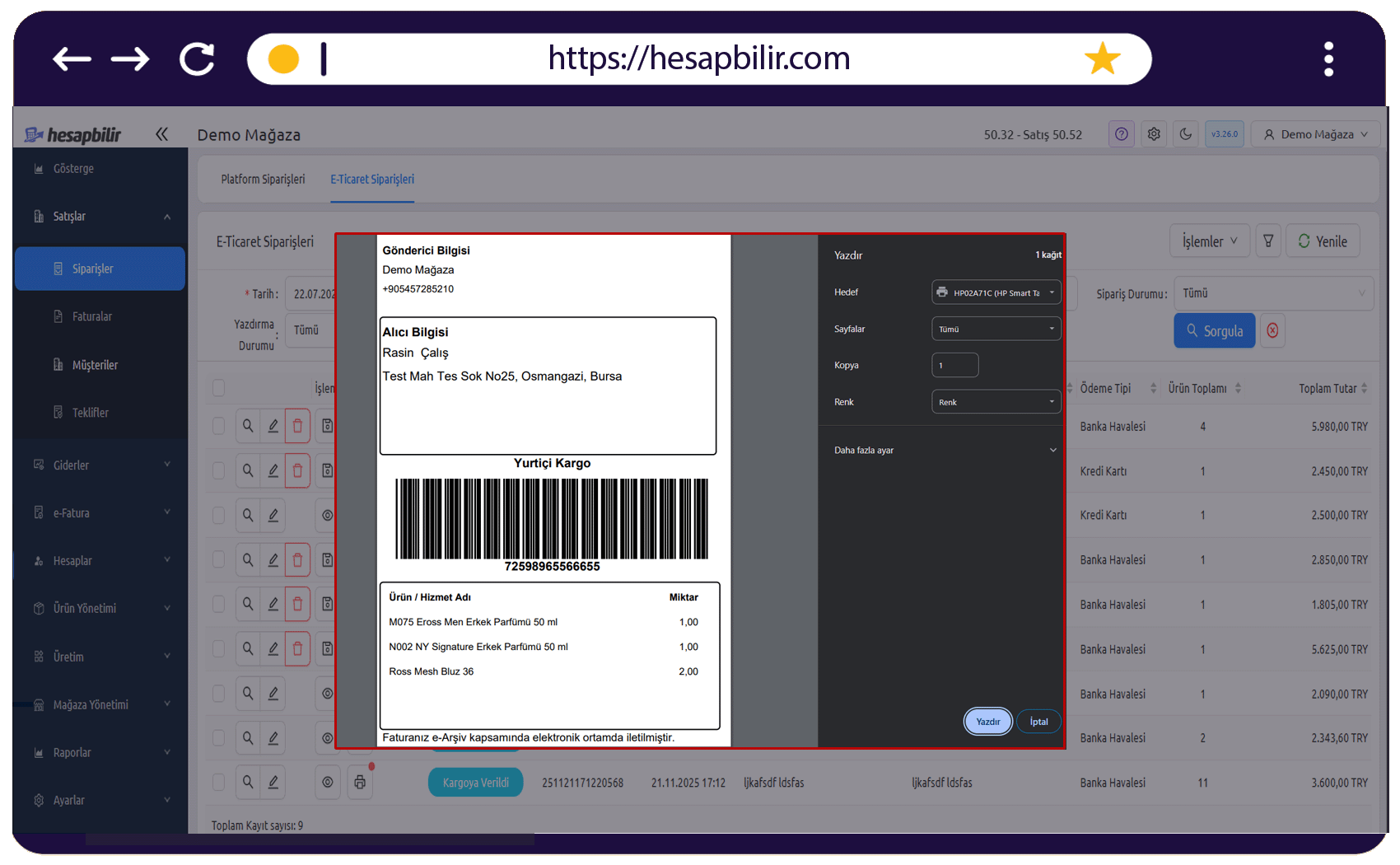Clear the query with red X icon
The height and width of the screenshot is (865, 1400).
(1272, 330)
